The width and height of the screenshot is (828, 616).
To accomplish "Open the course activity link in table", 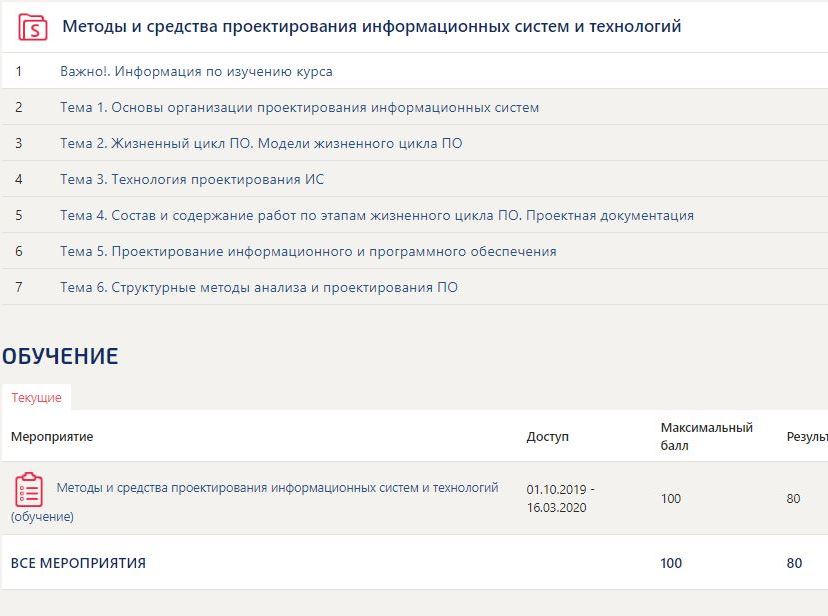I will click(x=277, y=488).
